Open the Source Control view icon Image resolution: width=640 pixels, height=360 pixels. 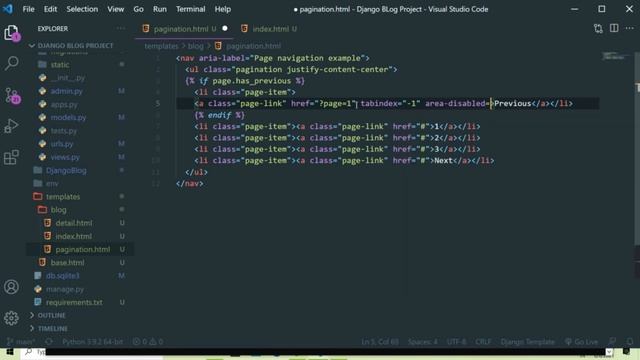click(x=11, y=96)
